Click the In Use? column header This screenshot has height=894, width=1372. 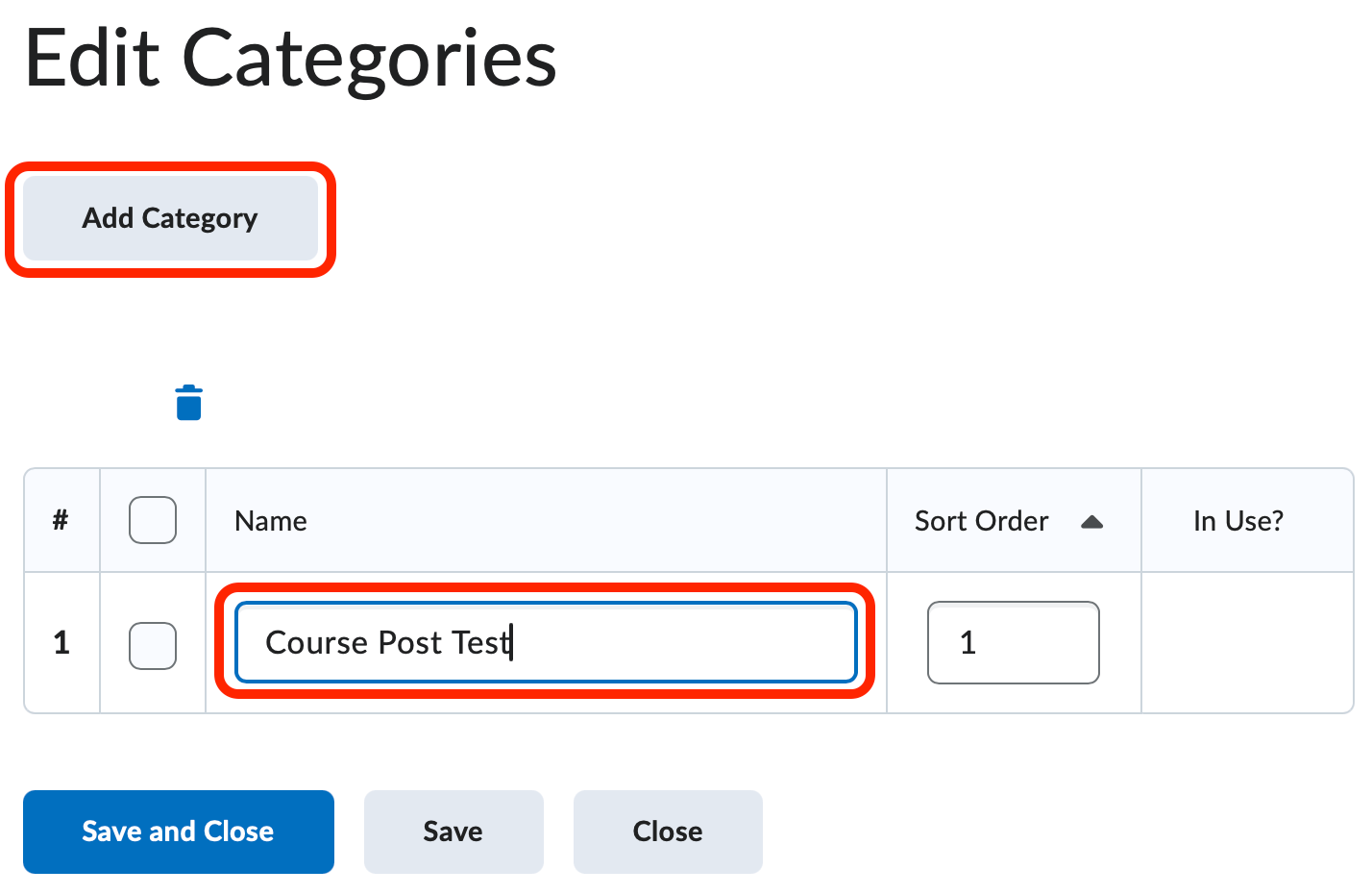pyautogui.click(x=1237, y=520)
